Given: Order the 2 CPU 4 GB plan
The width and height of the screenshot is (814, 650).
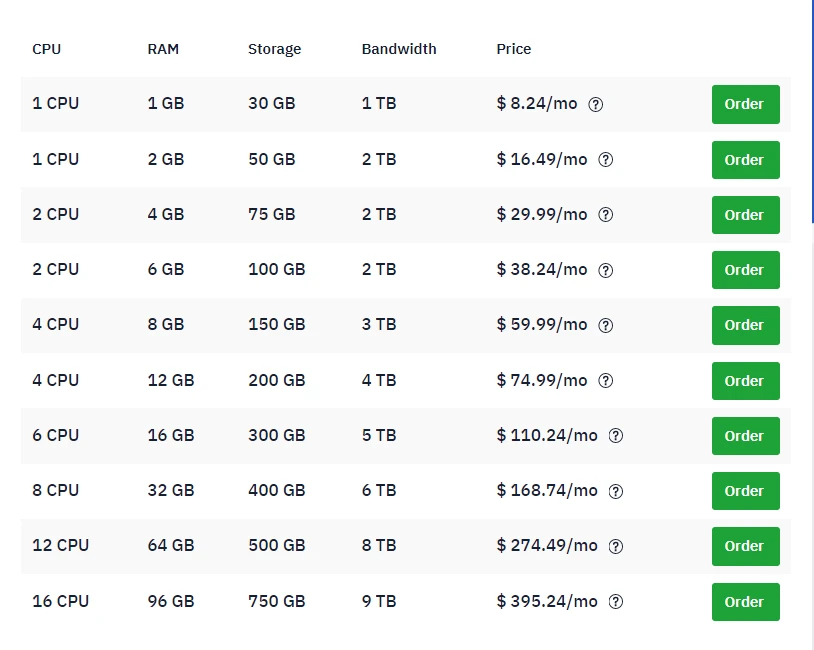Looking at the screenshot, I should coord(744,214).
